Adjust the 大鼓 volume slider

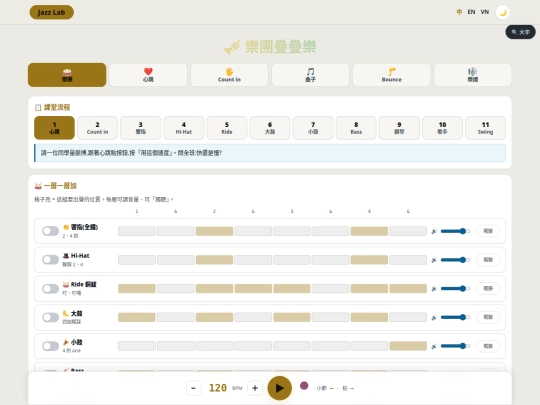click(455, 317)
